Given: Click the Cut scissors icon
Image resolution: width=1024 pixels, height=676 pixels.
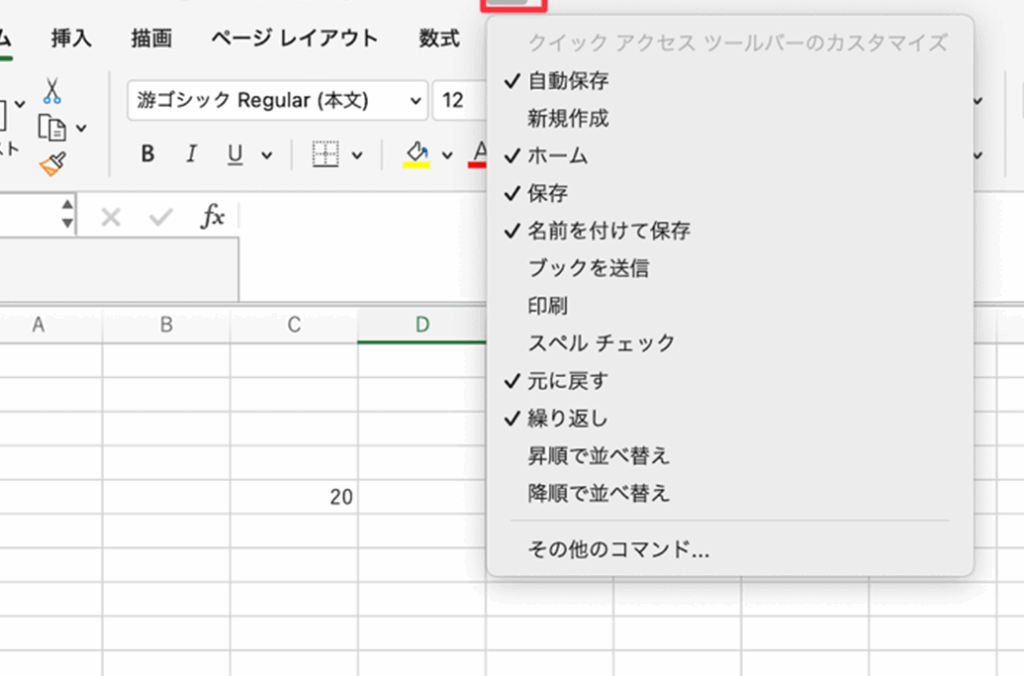Looking at the screenshot, I should (52, 92).
